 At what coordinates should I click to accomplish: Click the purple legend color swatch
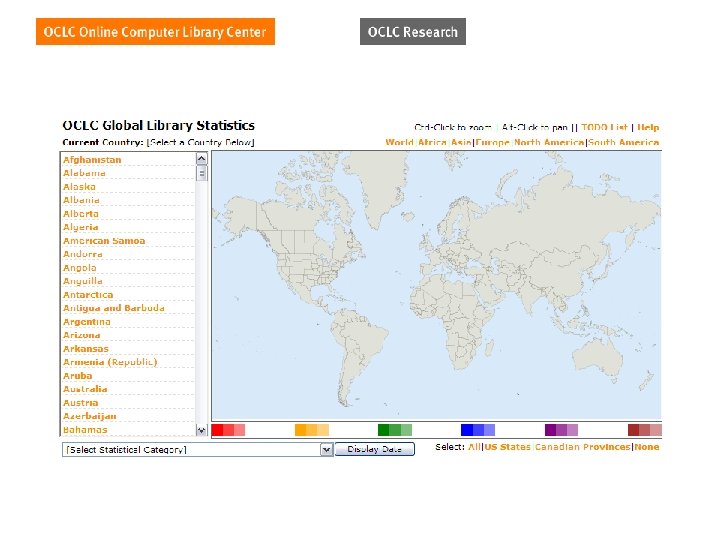(x=561, y=430)
